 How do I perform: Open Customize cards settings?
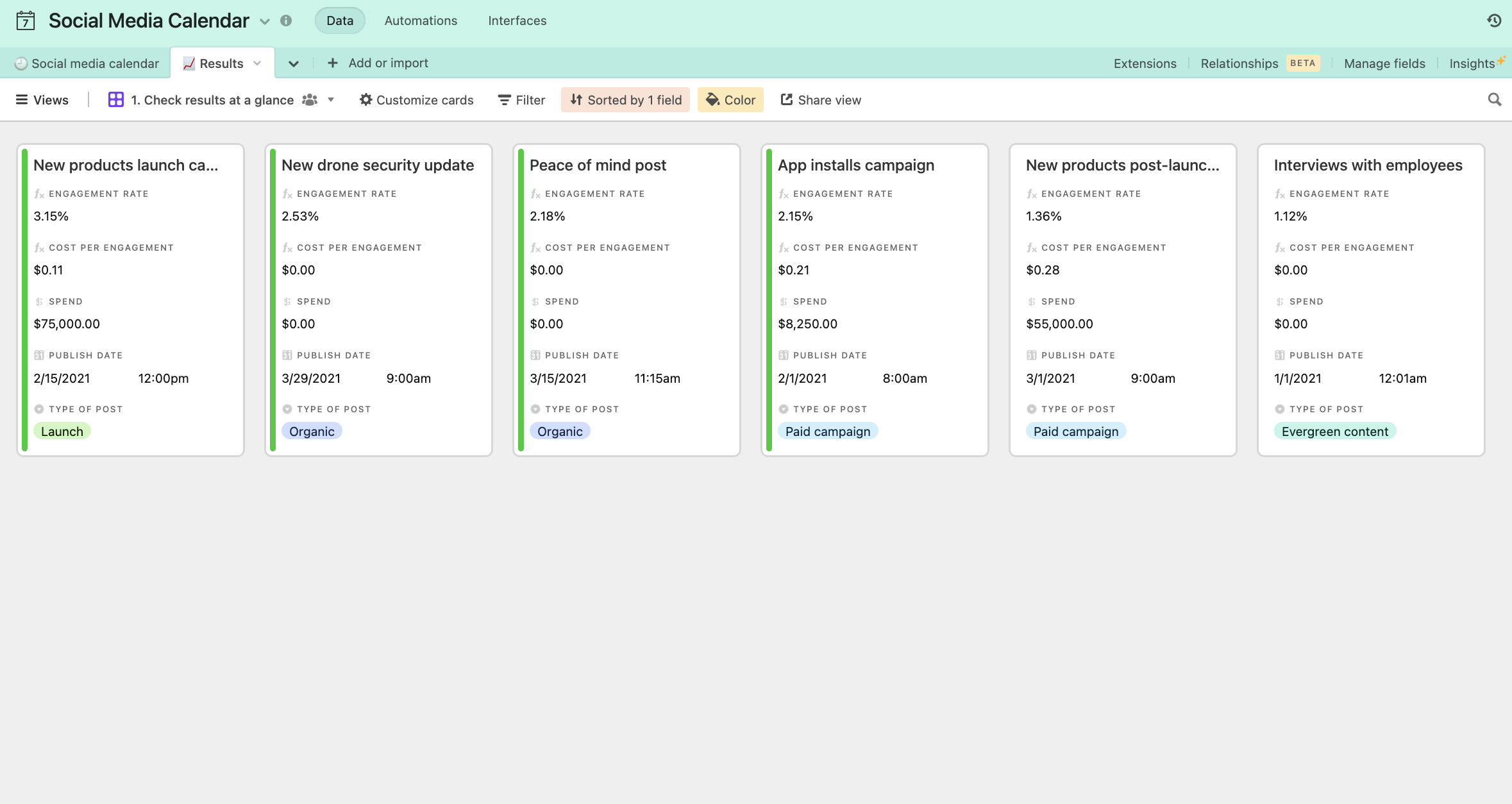click(x=416, y=99)
